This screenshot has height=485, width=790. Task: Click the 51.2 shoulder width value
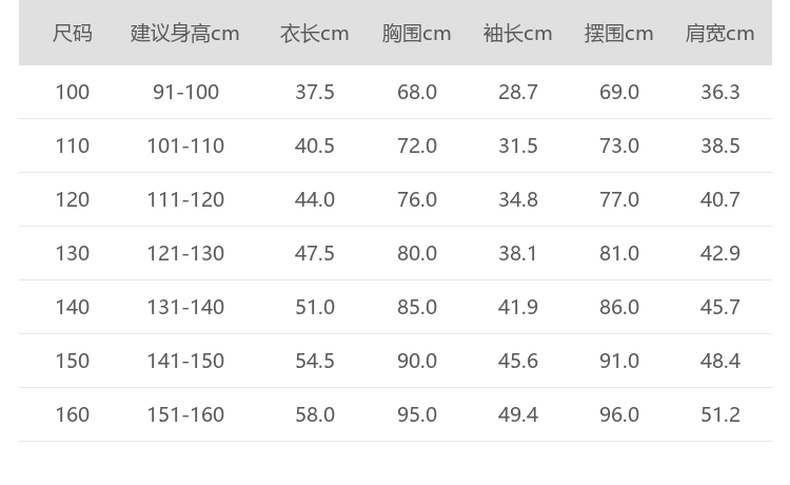[719, 414]
